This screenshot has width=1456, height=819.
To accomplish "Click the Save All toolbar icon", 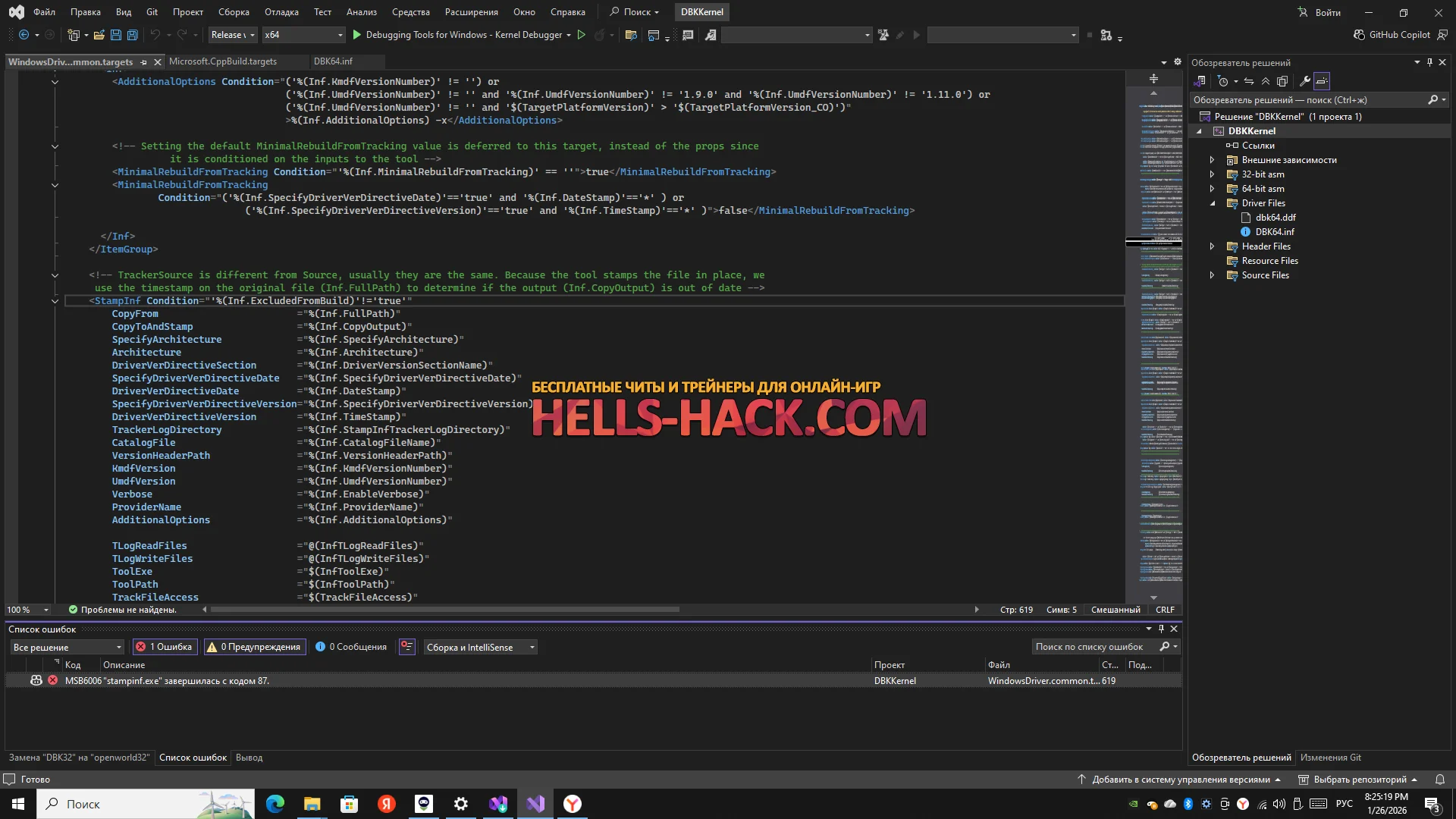I will point(133,35).
